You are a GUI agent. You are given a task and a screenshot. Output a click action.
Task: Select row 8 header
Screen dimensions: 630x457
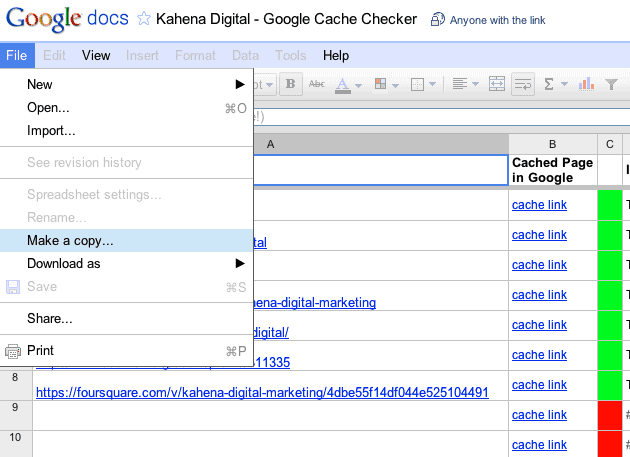click(16, 385)
